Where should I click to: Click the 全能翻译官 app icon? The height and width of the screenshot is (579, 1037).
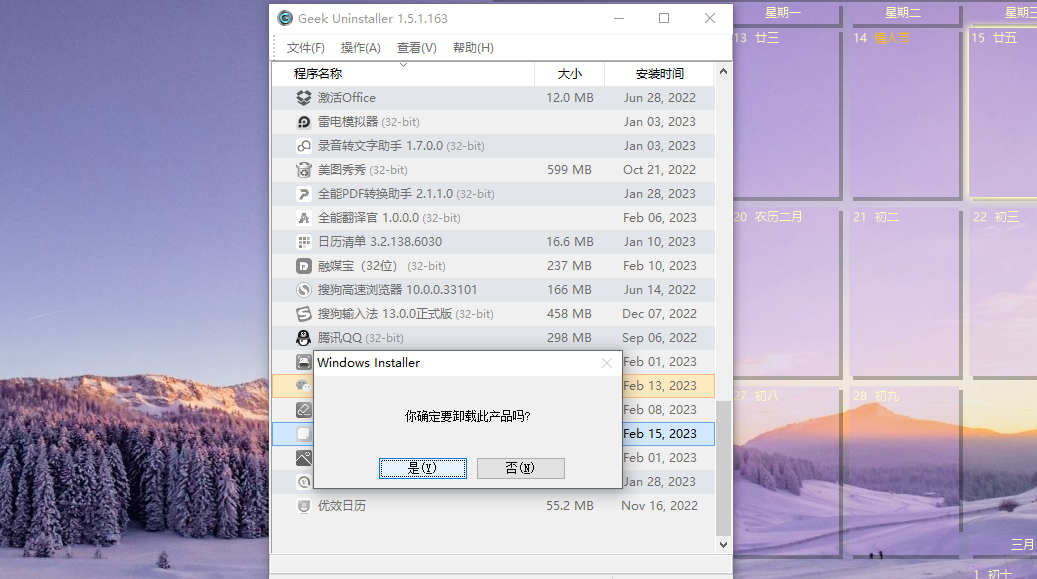[x=303, y=217]
